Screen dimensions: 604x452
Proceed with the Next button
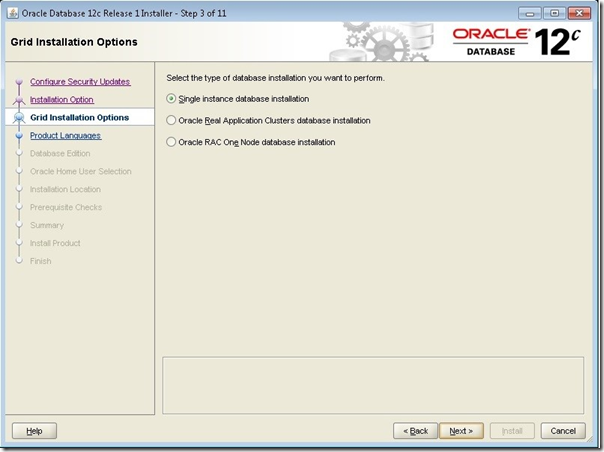tap(461, 431)
